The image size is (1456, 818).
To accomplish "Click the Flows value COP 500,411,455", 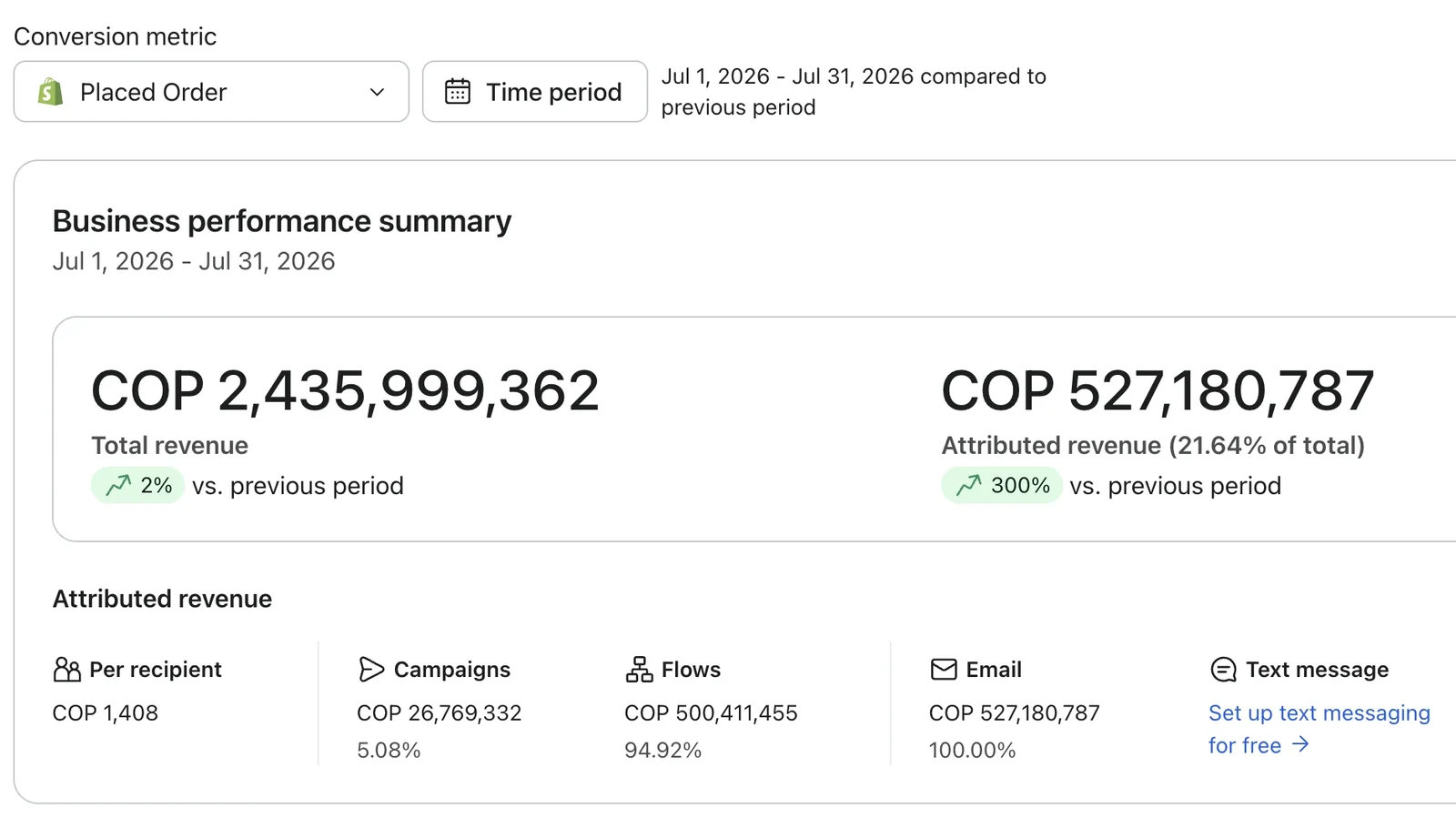I will point(711,713).
